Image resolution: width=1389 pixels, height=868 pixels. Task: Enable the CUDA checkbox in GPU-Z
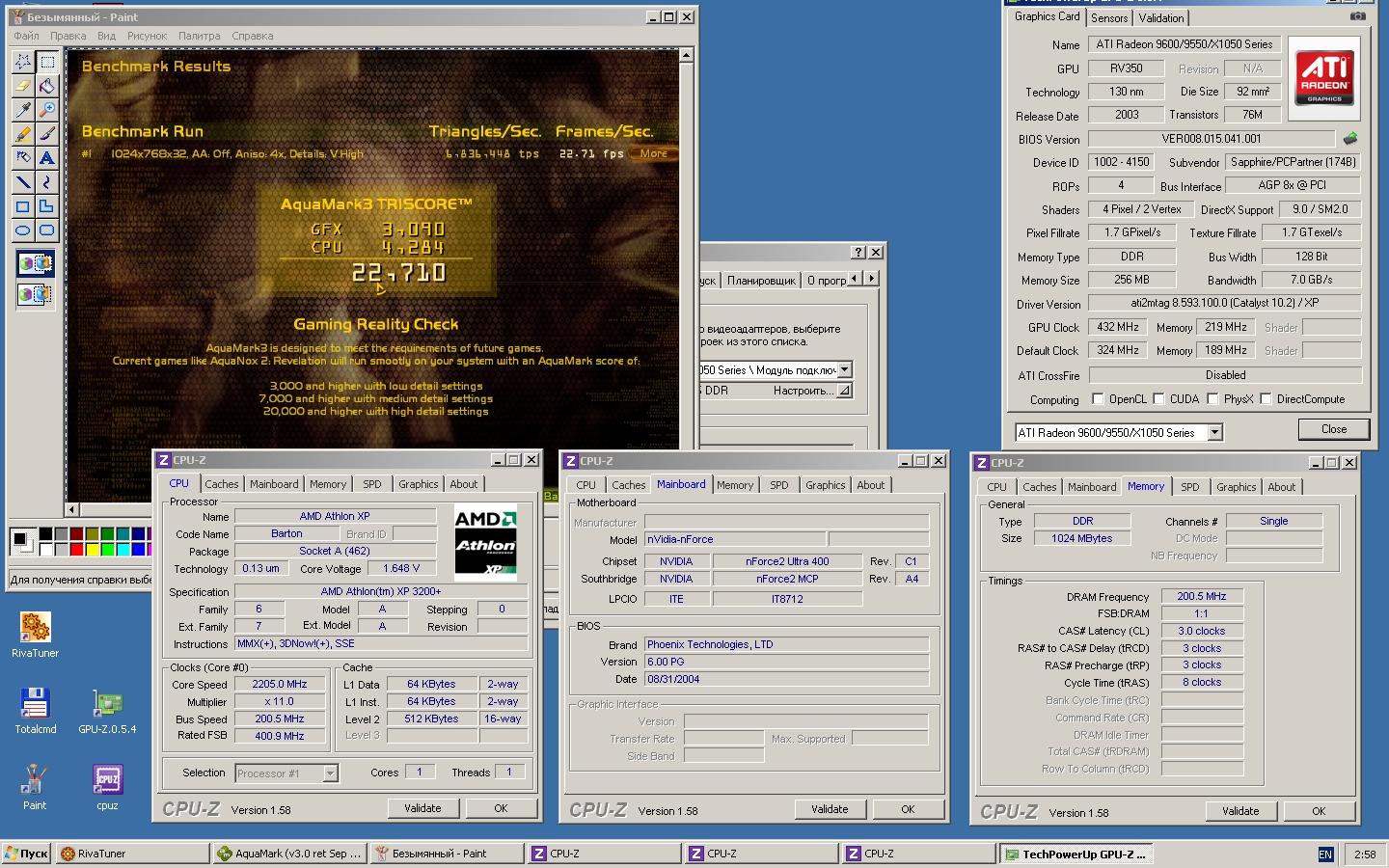coord(1158,399)
